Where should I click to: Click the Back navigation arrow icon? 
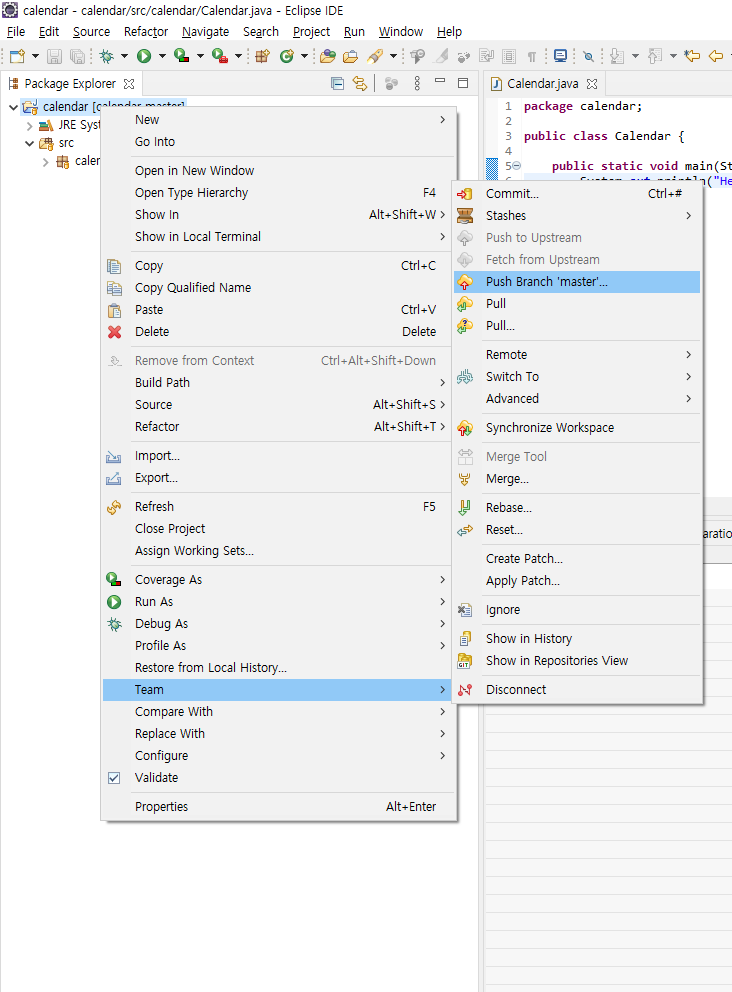[716, 56]
